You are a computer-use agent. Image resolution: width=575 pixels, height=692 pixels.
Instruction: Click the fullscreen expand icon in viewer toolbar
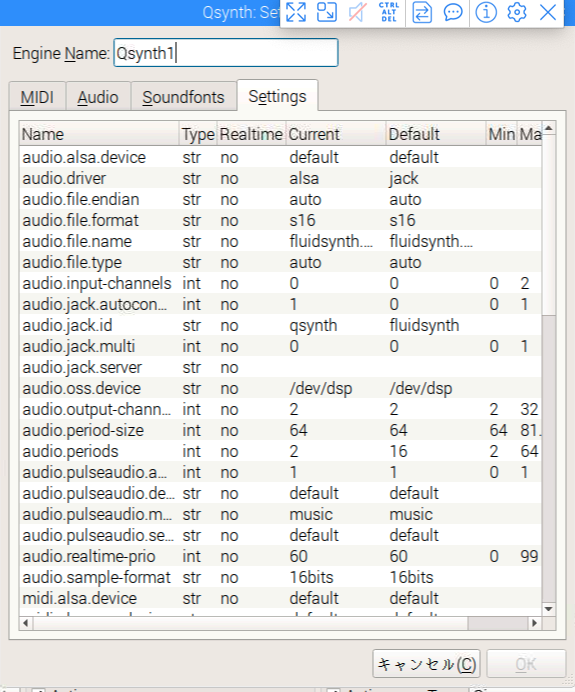coord(296,12)
